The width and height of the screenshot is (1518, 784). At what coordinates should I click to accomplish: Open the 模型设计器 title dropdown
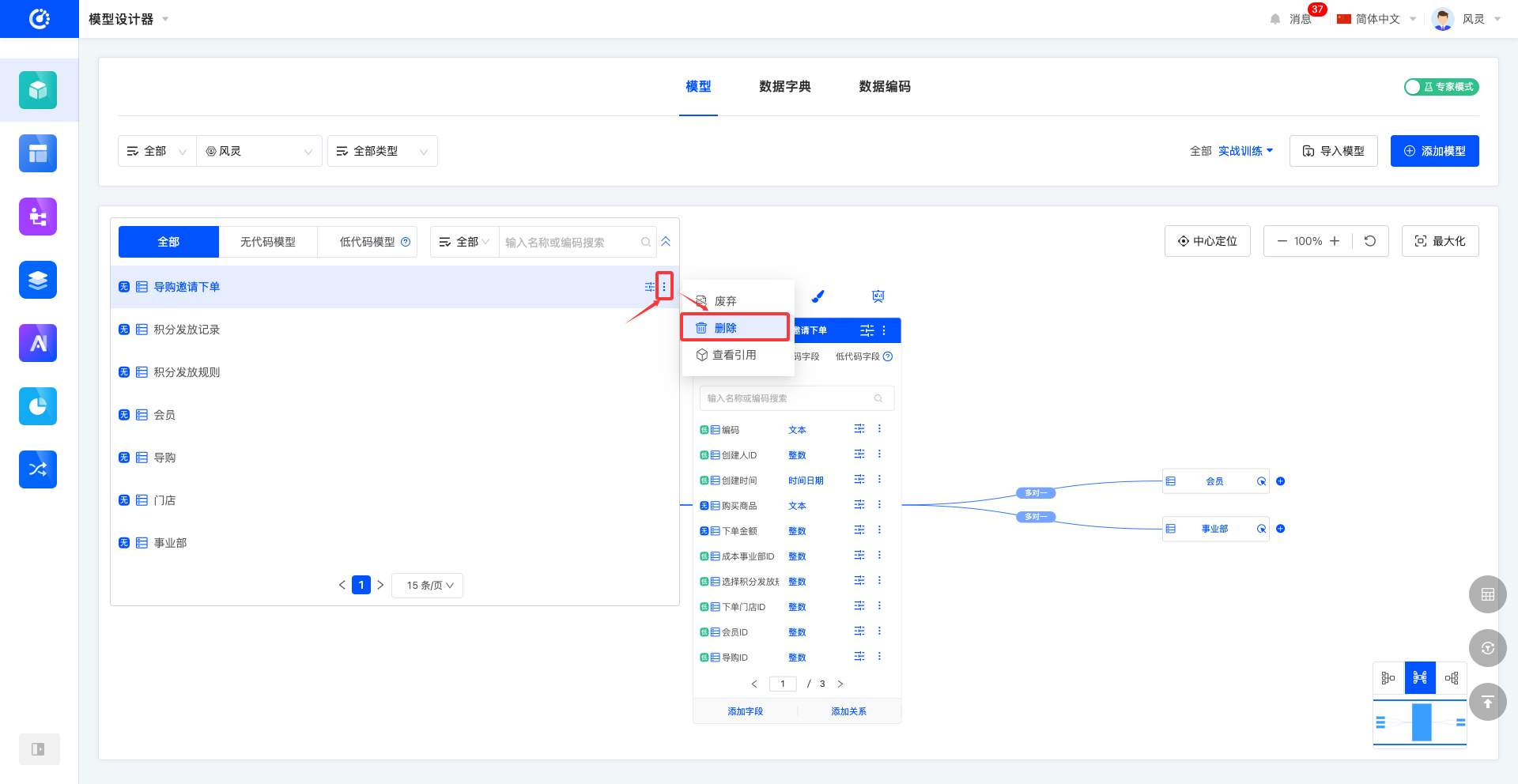[x=128, y=19]
